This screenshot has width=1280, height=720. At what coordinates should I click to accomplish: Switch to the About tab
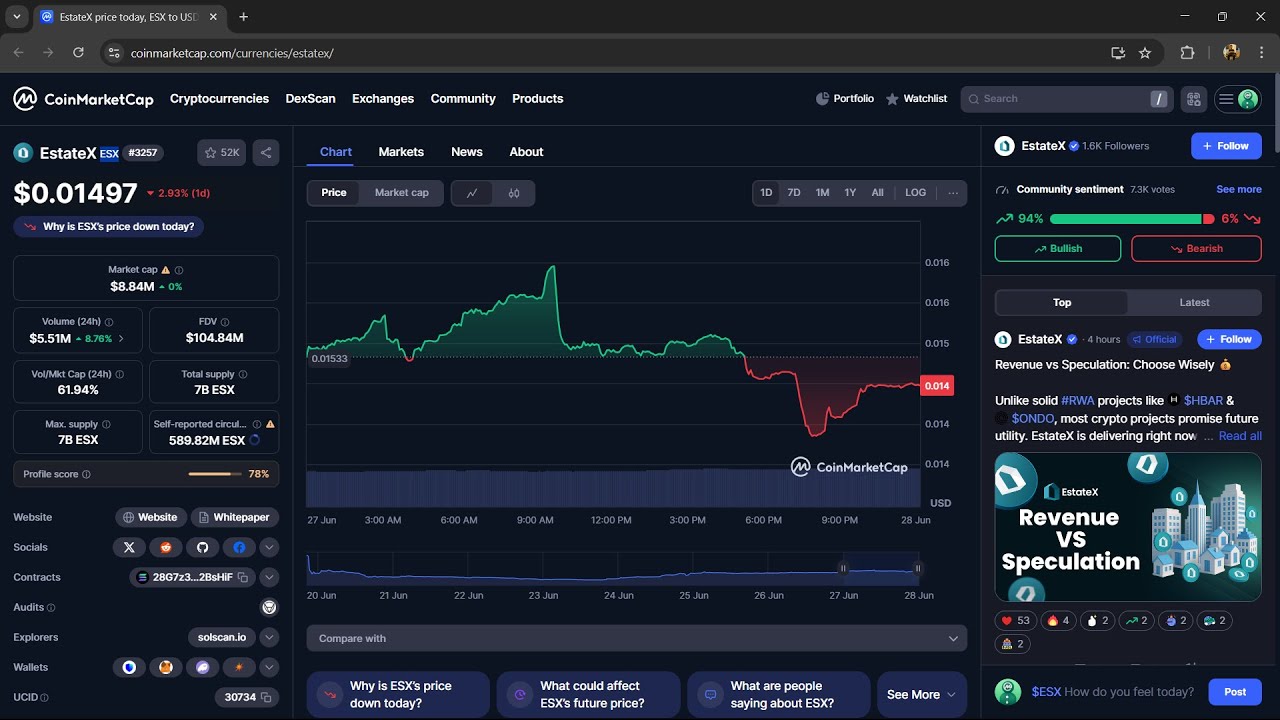526,152
